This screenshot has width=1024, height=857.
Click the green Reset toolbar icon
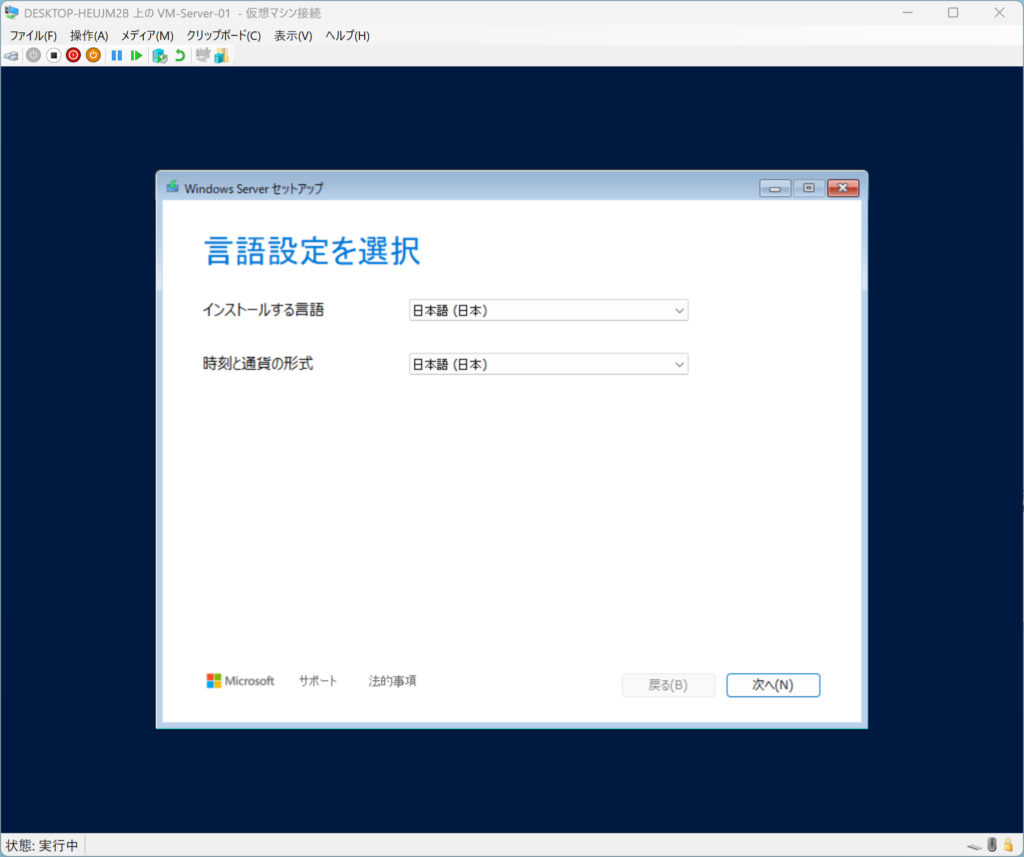click(137, 55)
